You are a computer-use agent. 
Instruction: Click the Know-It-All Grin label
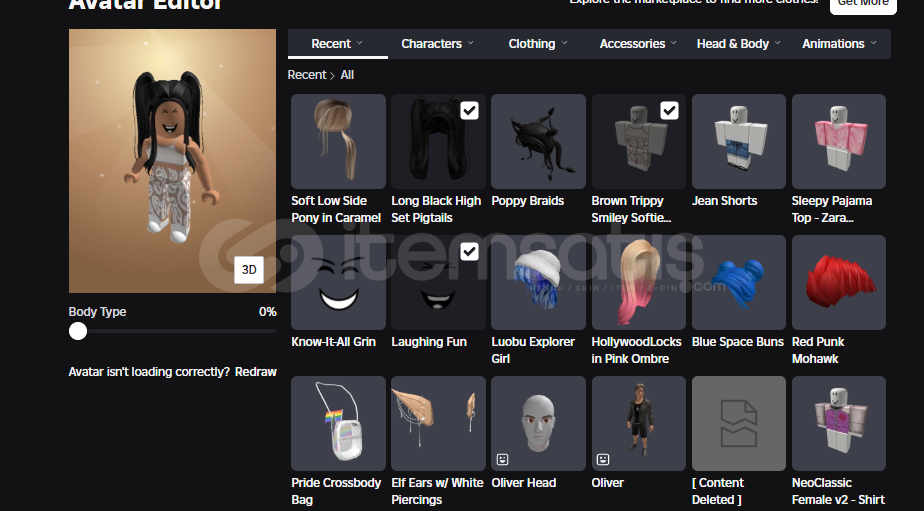coord(333,342)
